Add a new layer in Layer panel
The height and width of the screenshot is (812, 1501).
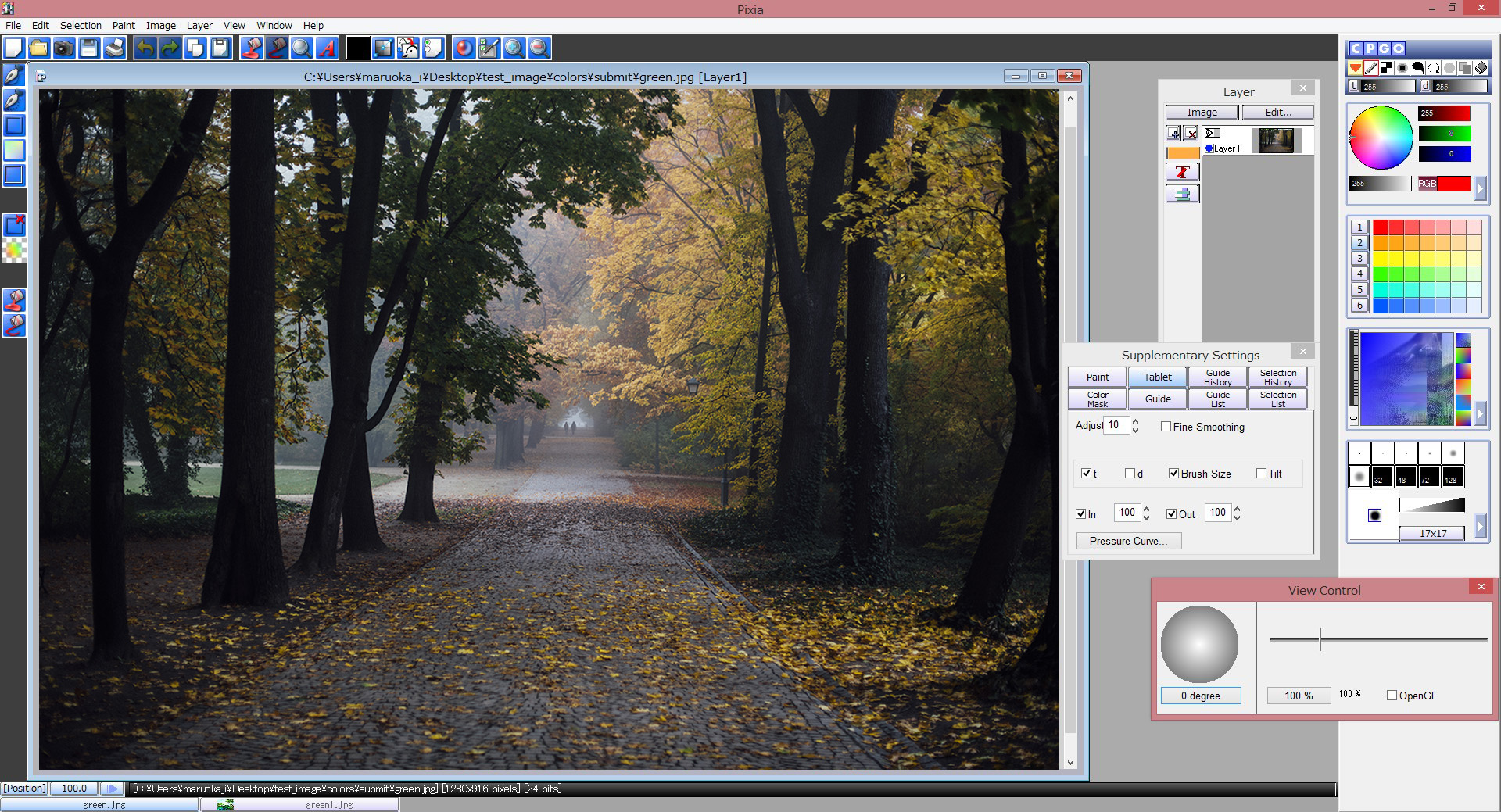tap(1173, 134)
